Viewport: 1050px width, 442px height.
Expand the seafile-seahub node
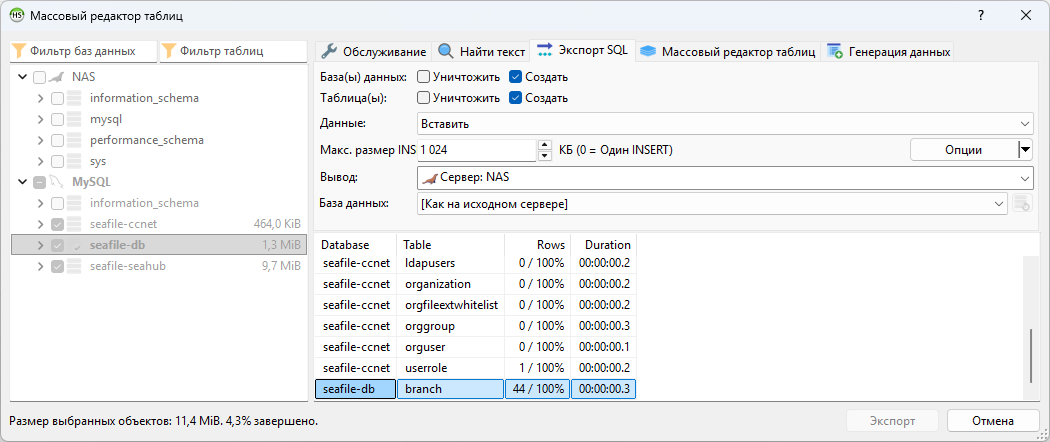point(41,266)
